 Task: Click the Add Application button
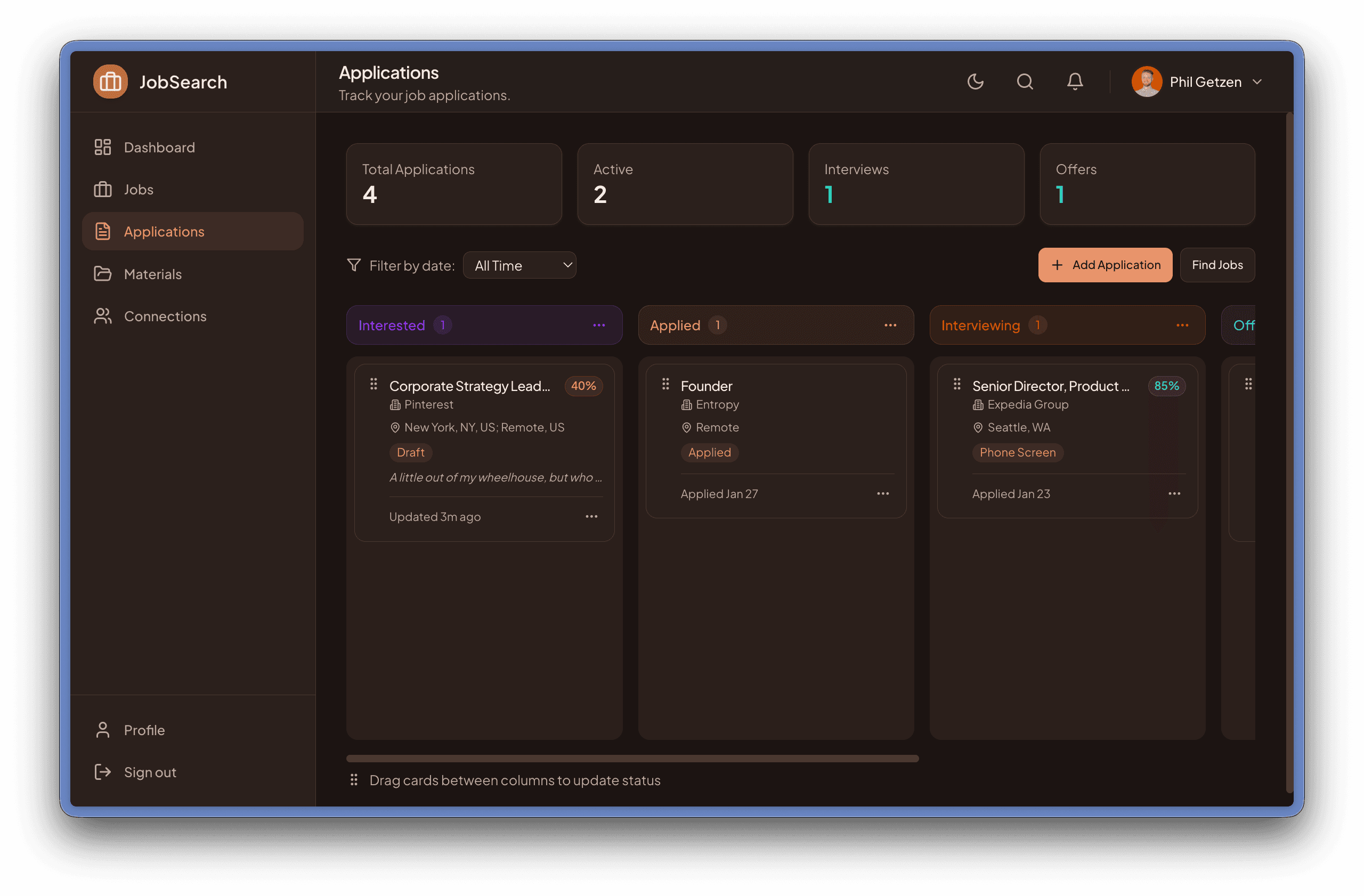(1105, 265)
